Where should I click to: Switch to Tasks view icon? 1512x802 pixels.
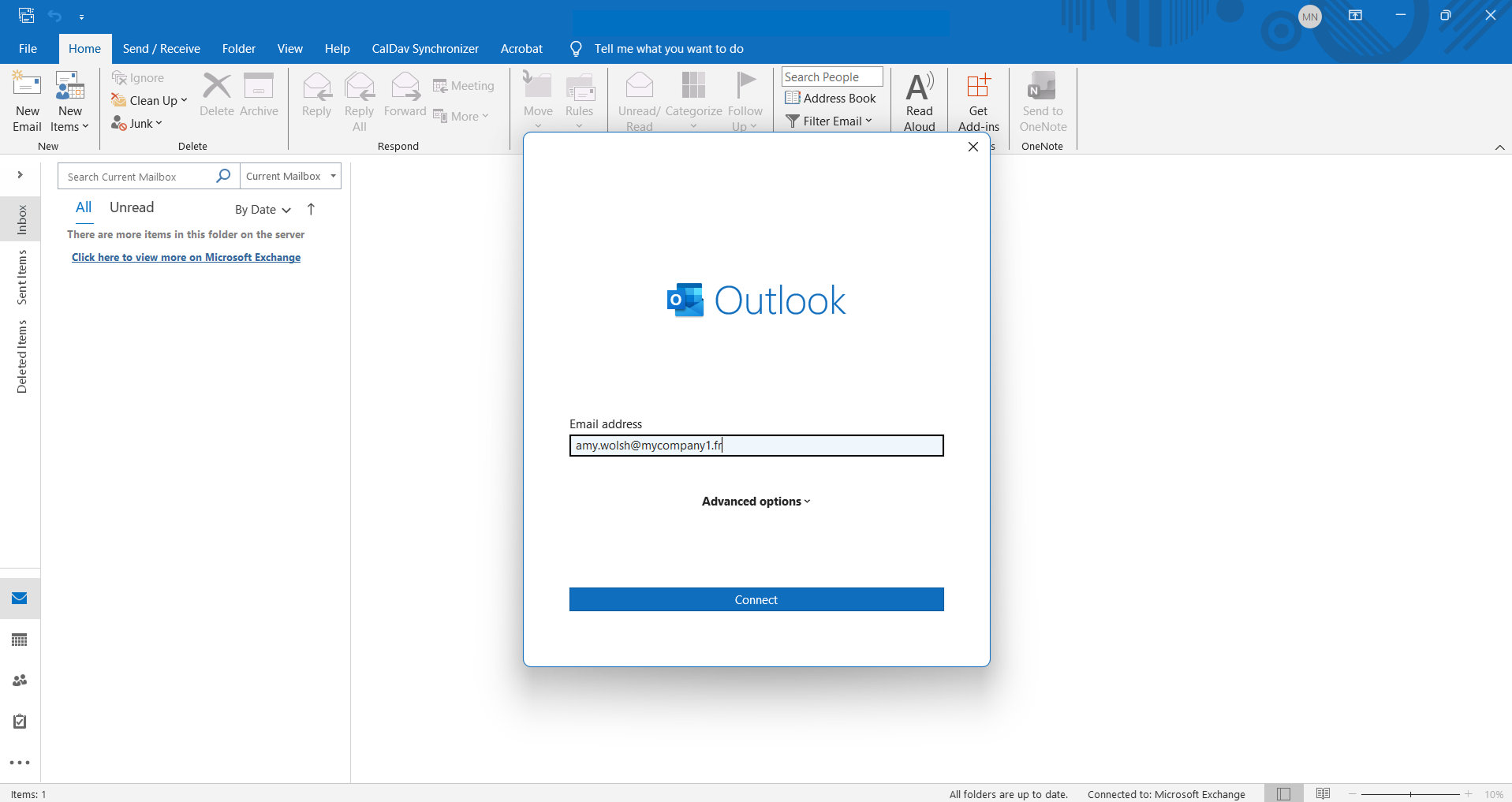20,722
